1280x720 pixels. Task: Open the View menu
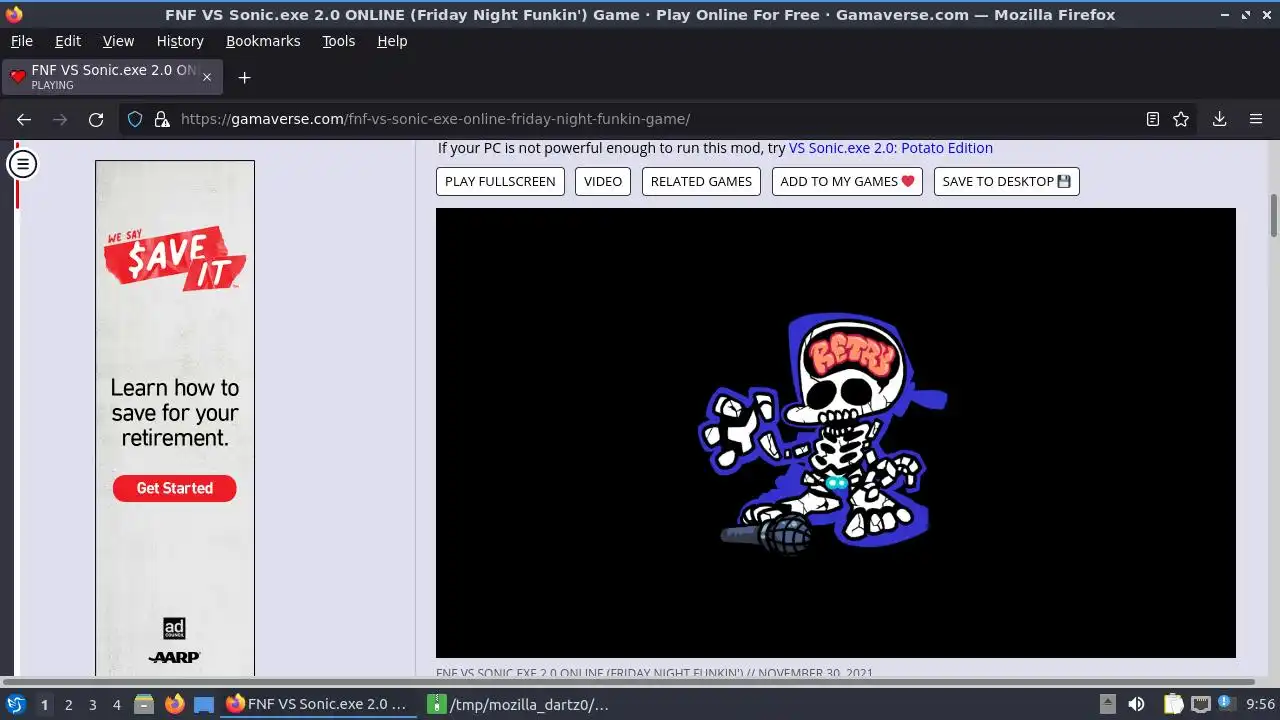(118, 41)
